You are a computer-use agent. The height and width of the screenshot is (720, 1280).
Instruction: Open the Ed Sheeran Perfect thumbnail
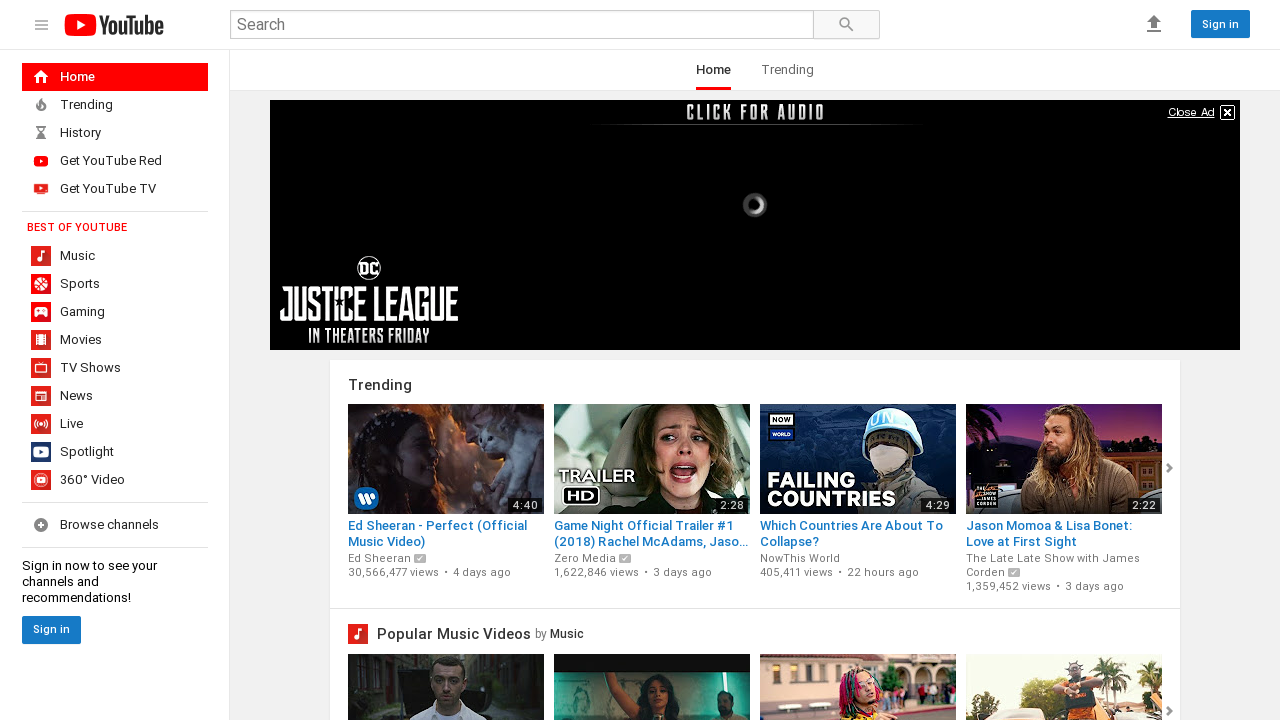coord(446,459)
